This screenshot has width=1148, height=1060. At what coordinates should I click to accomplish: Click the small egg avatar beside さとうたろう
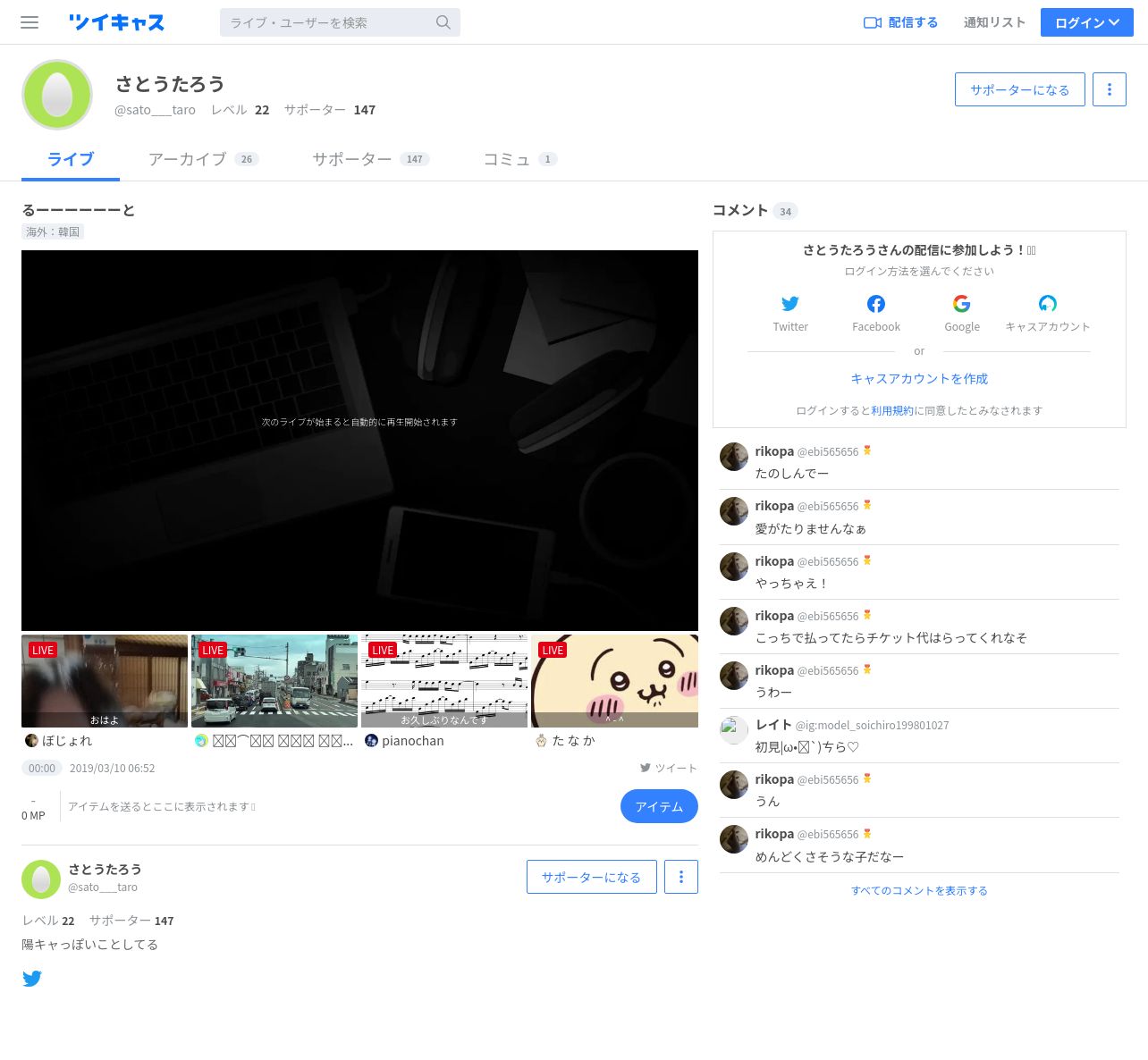click(41, 879)
